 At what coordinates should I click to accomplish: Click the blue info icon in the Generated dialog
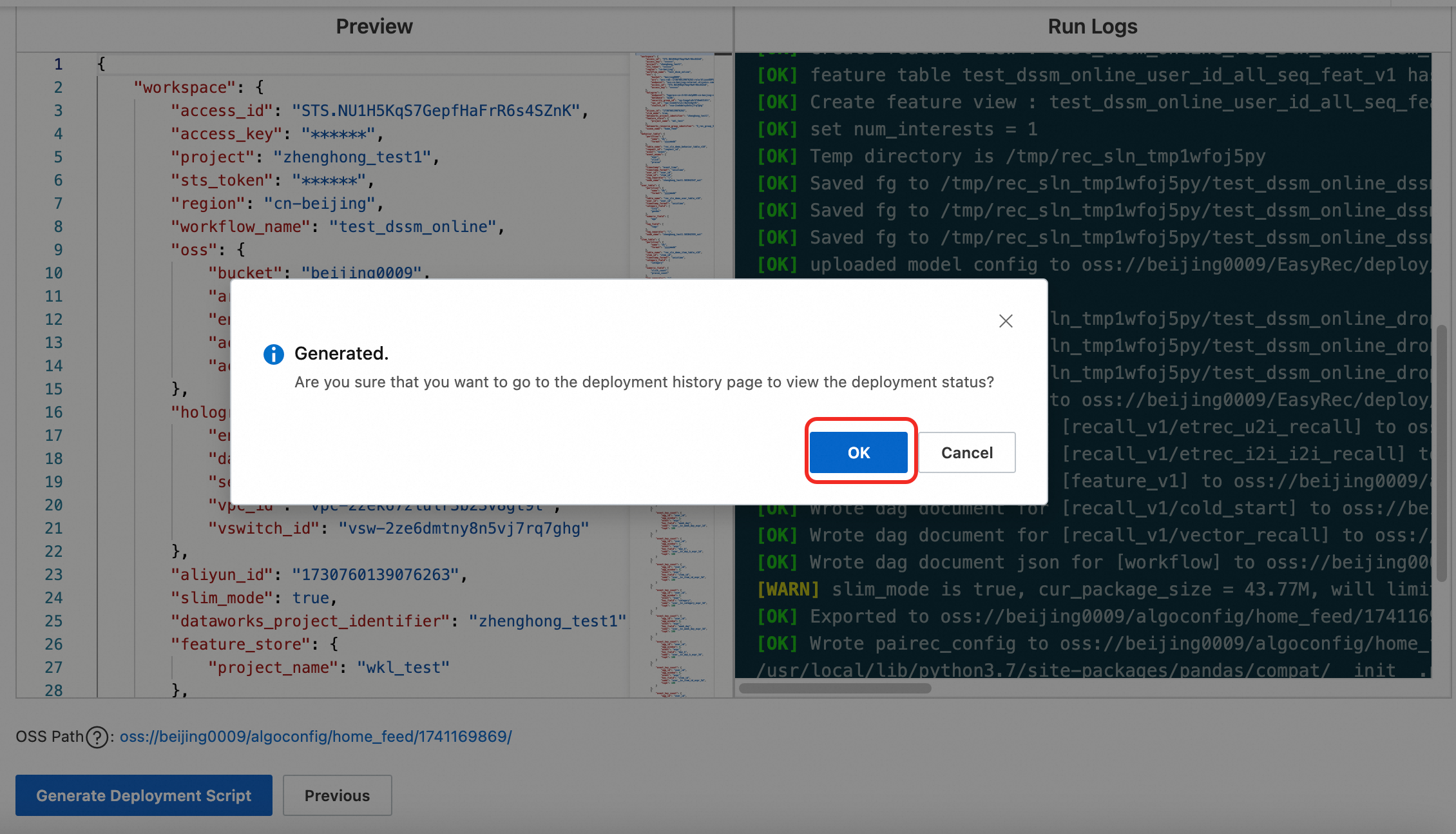[x=273, y=354]
